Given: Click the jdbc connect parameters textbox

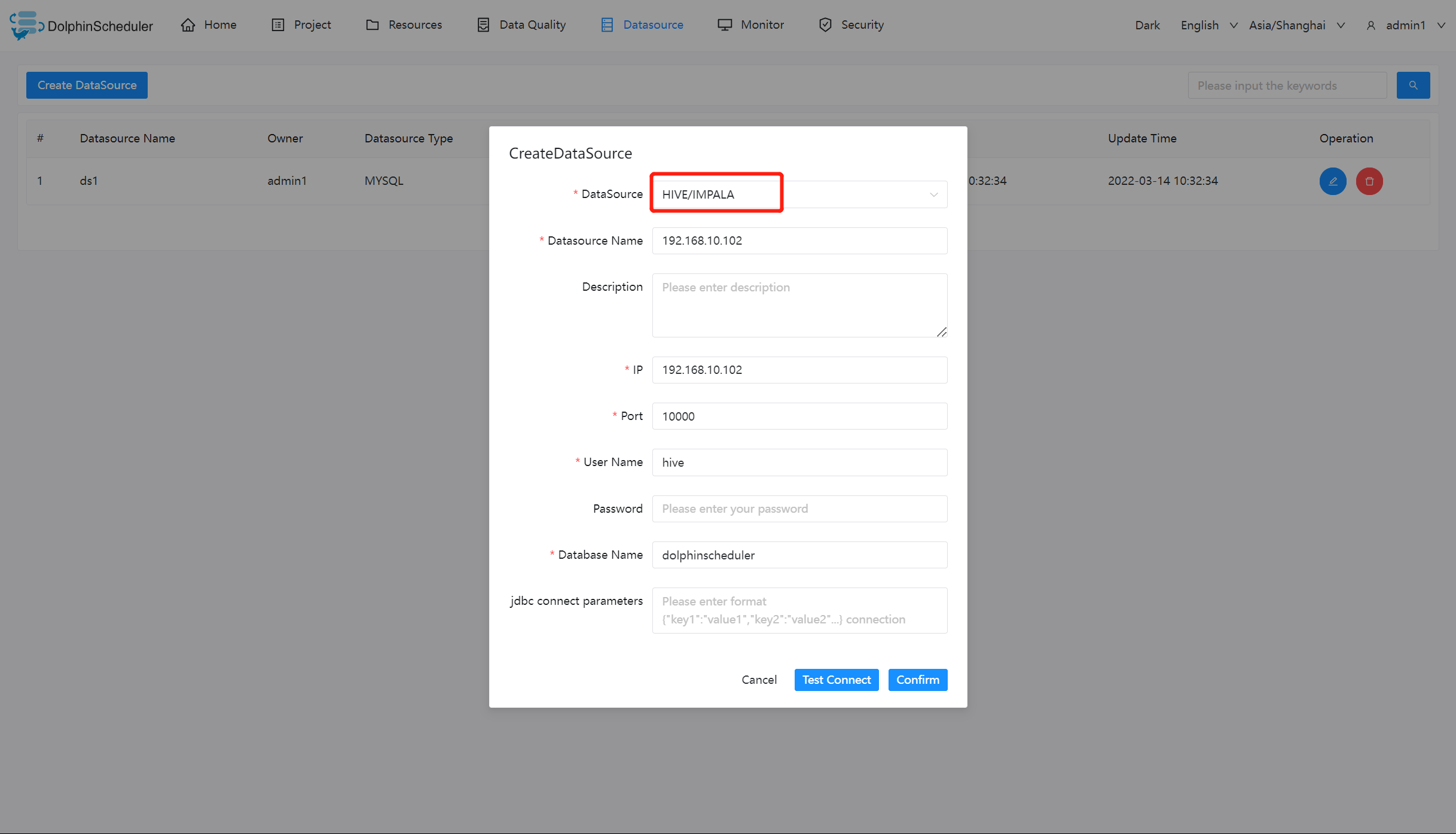Looking at the screenshot, I should coord(799,610).
